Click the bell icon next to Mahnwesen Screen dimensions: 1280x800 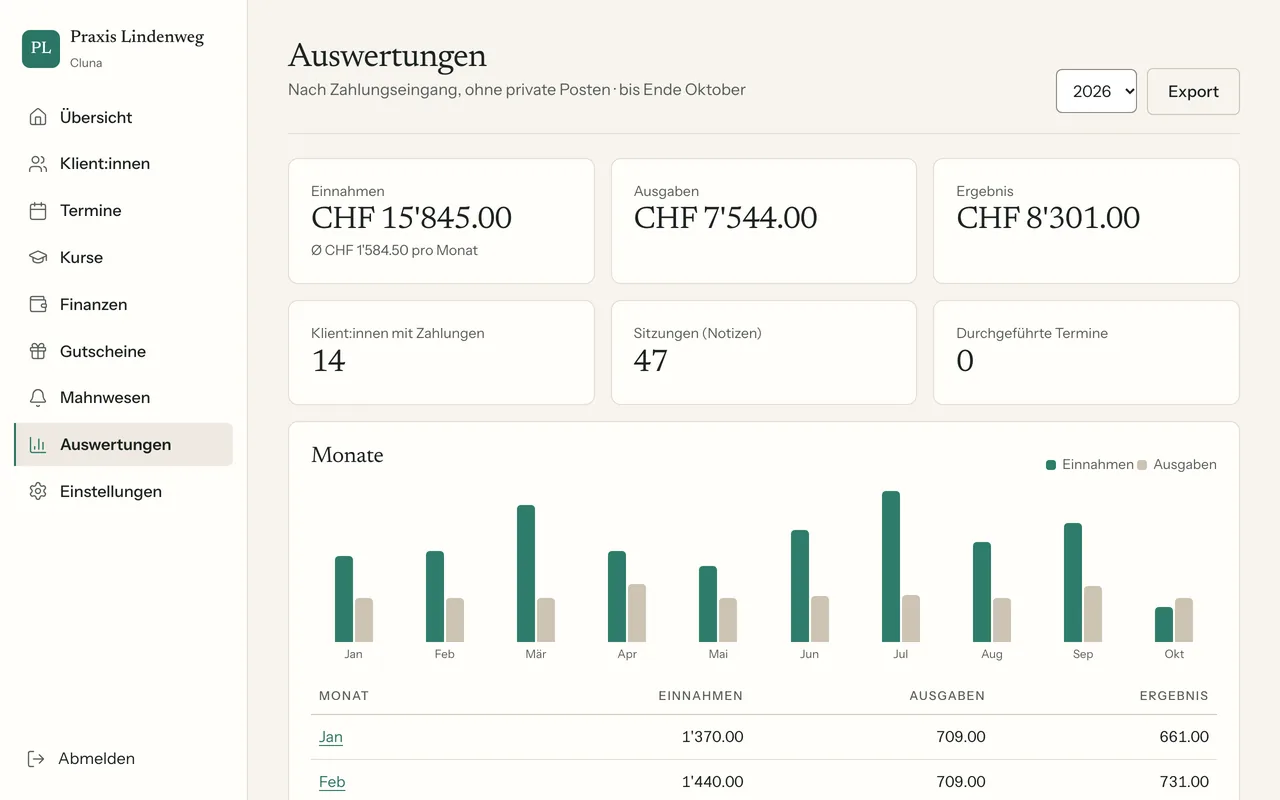(38, 398)
